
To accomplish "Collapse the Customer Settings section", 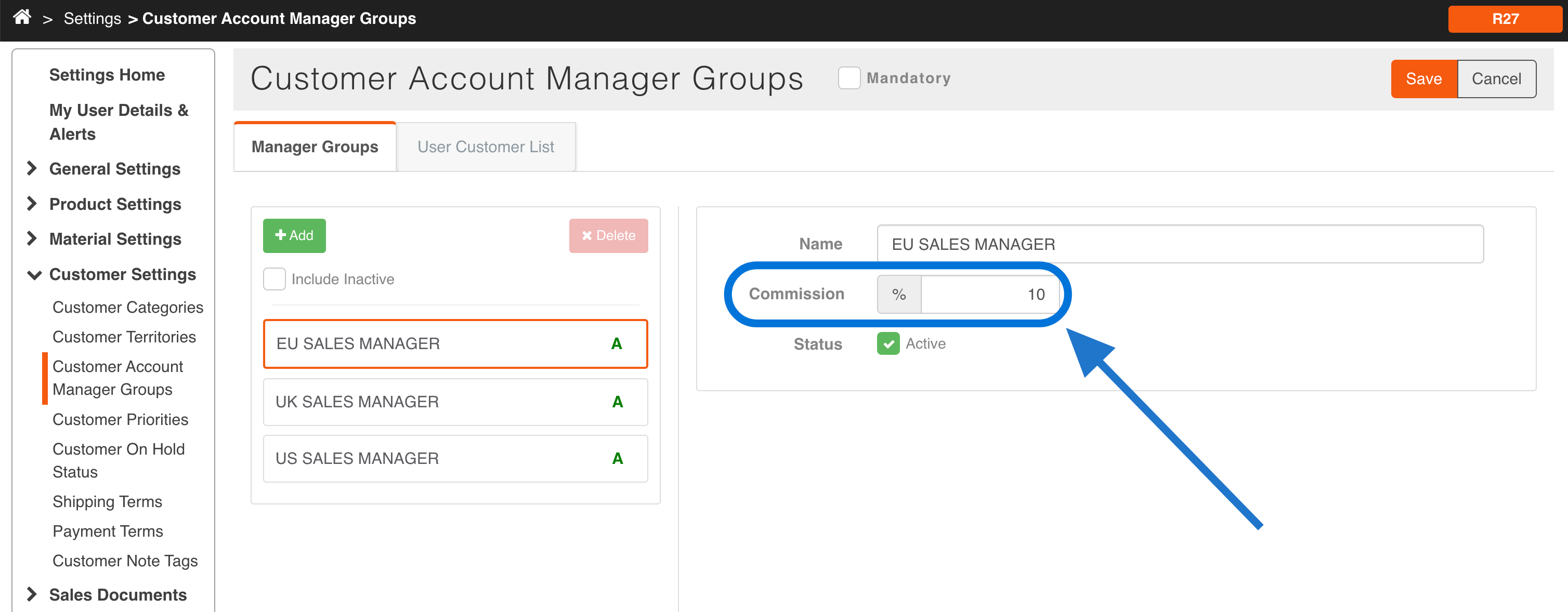I will click(34, 275).
